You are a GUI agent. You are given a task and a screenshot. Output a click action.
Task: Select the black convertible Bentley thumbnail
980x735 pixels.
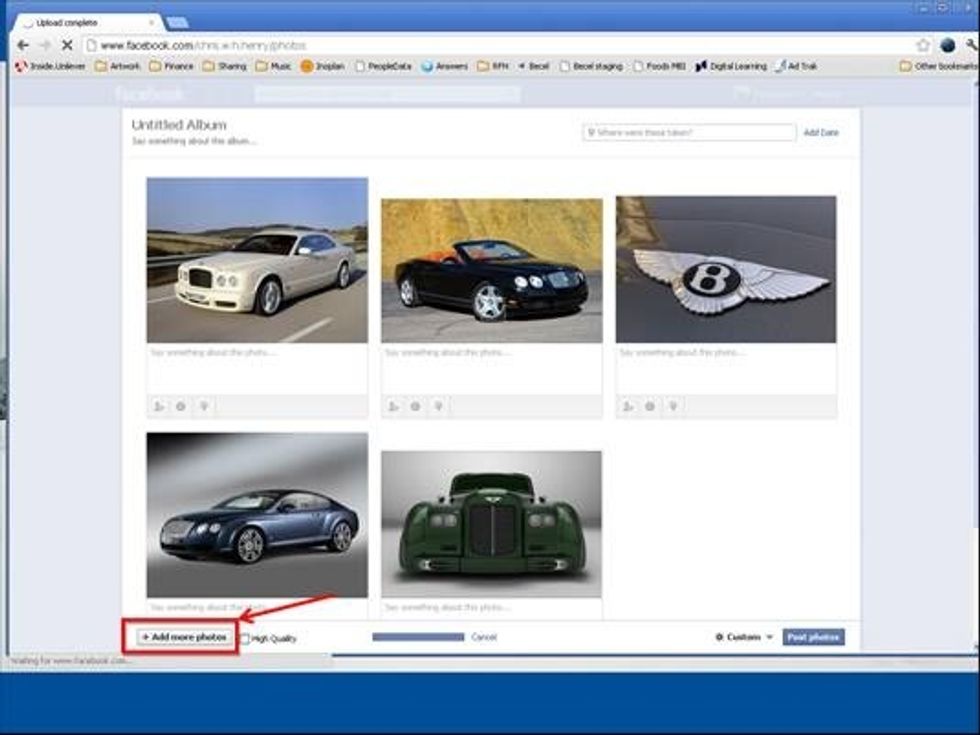[x=492, y=271]
